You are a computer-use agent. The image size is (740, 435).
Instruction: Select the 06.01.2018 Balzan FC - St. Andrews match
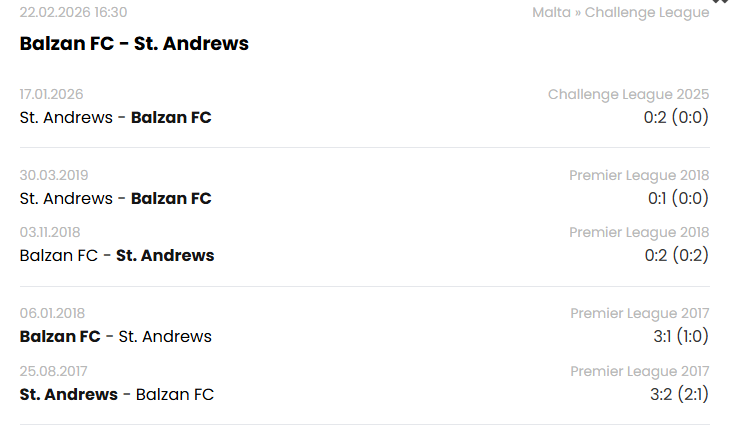click(x=115, y=336)
